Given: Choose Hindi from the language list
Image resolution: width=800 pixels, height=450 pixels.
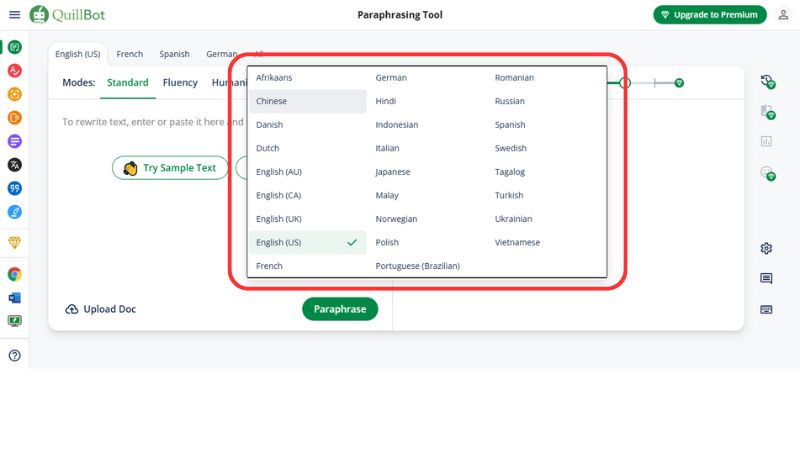Looking at the screenshot, I should click(x=428, y=101).
